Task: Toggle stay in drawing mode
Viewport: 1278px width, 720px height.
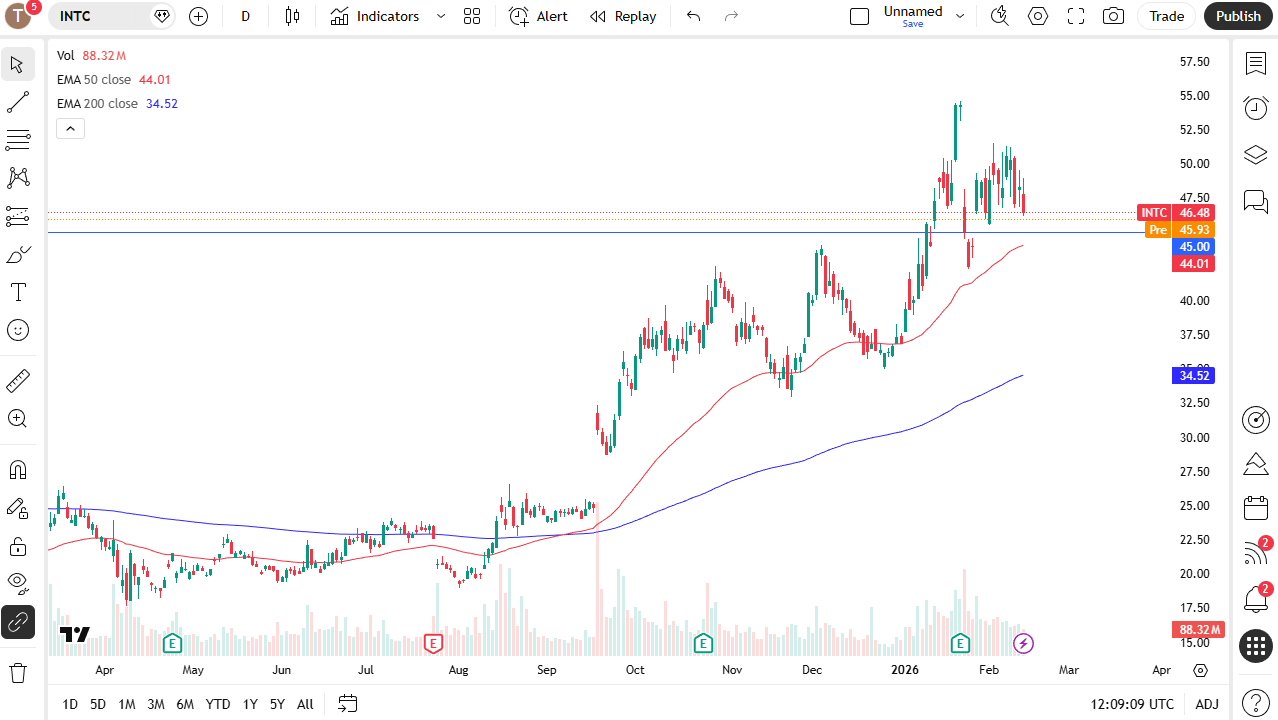Action: (x=17, y=508)
